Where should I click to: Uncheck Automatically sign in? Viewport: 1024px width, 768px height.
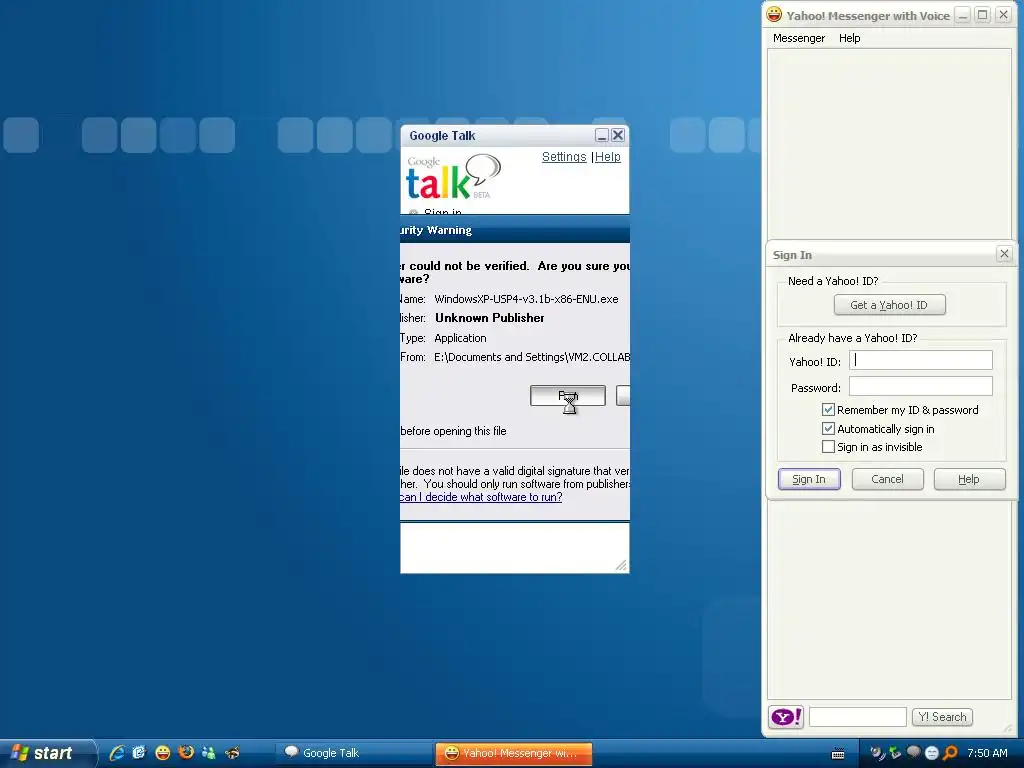pos(828,428)
